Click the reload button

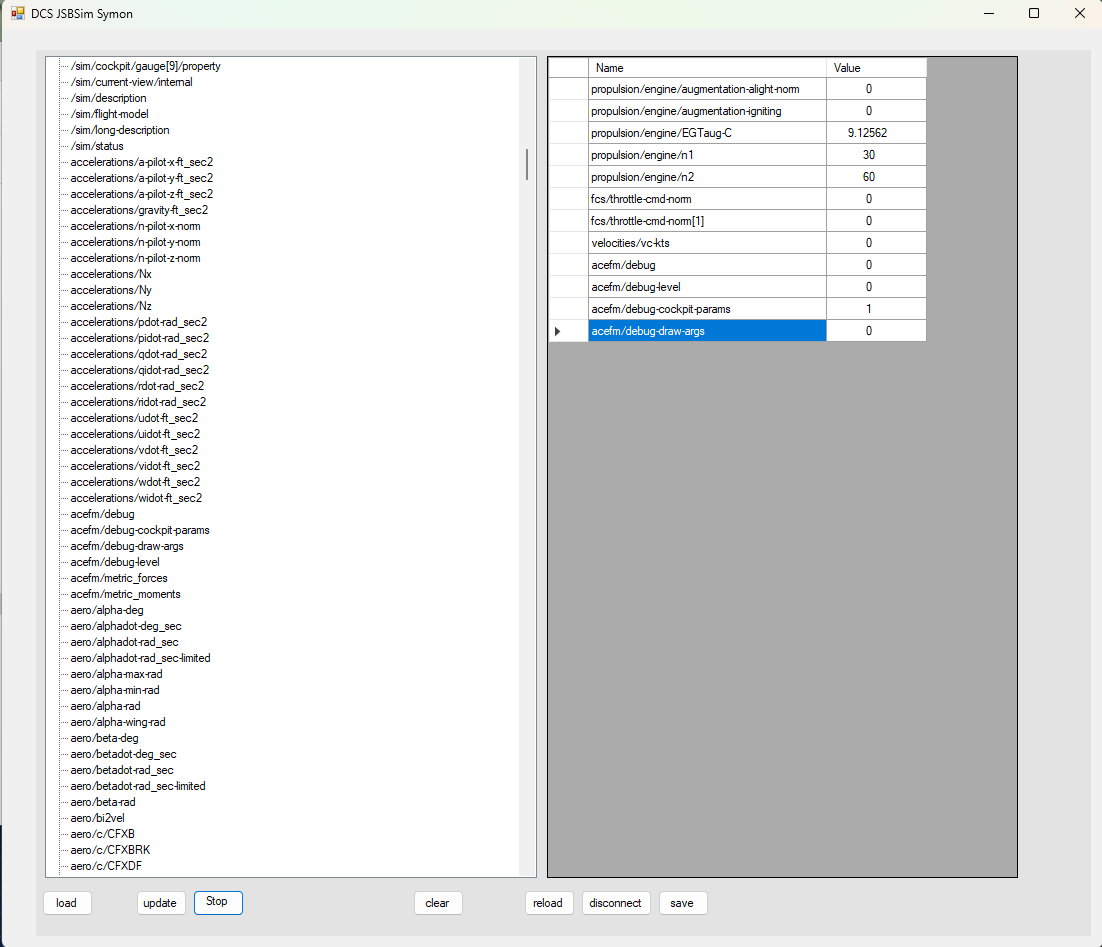coord(548,903)
